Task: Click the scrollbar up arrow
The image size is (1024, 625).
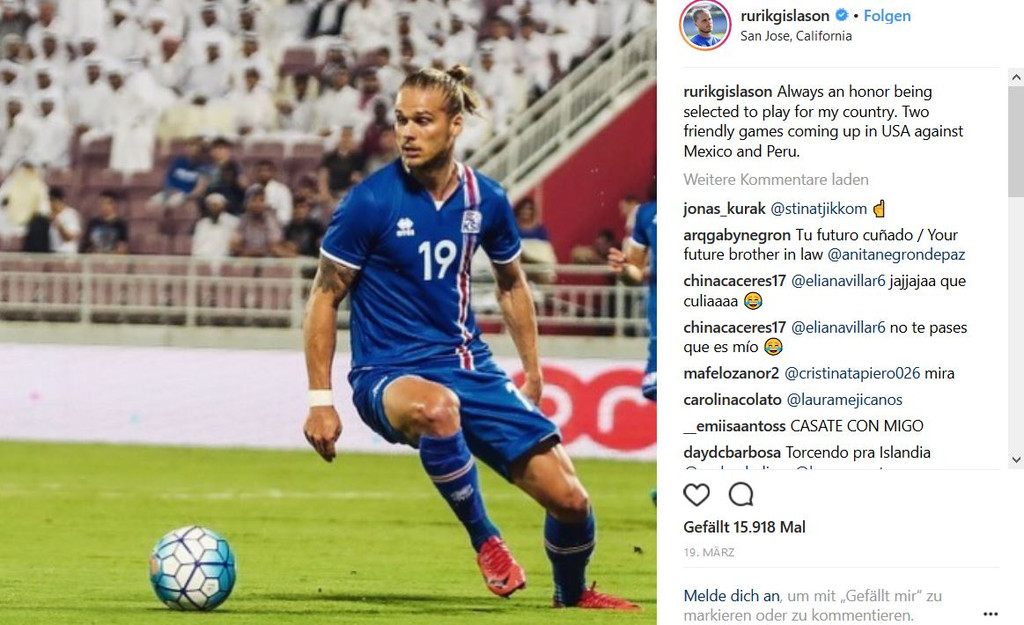Action: pyautogui.click(x=1016, y=77)
